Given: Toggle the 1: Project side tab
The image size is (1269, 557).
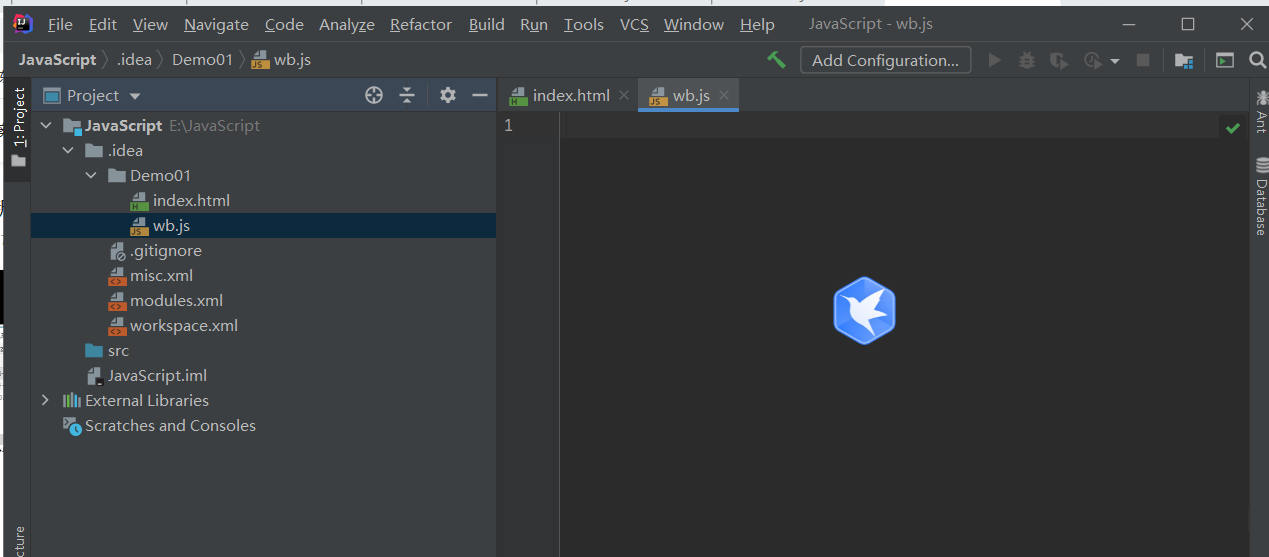Looking at the screenshot, I should [x=18, y=127].
